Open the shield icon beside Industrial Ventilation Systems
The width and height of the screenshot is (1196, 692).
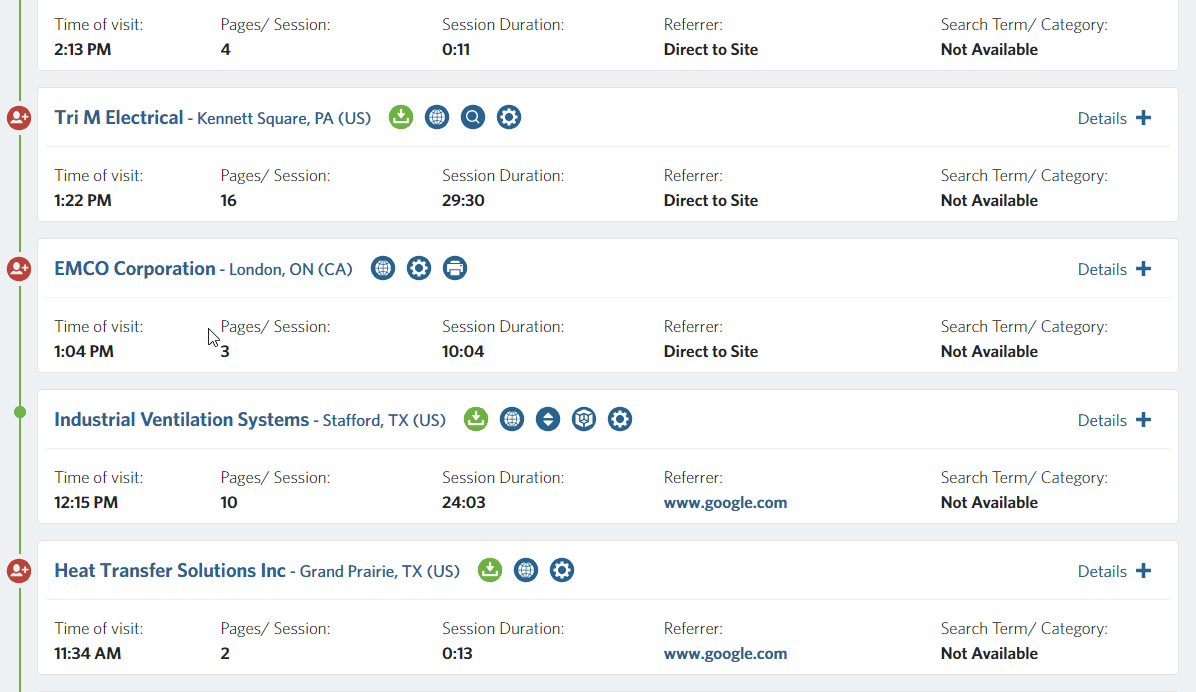click(583, 419)
